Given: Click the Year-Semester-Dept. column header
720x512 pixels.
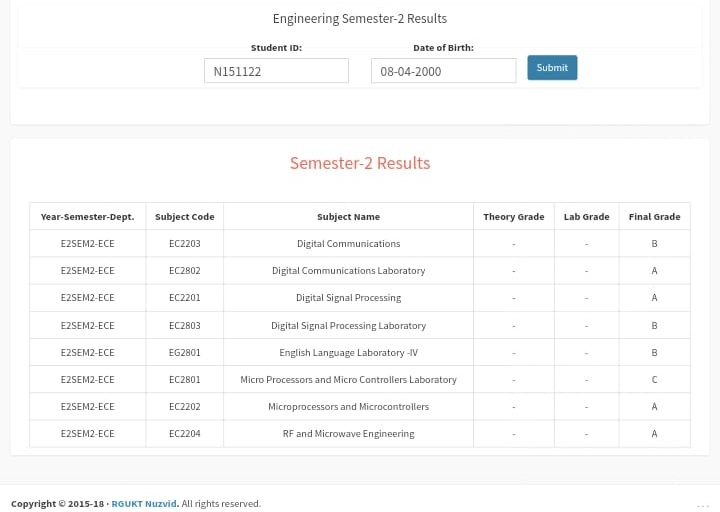Looking at the screenshot, I should coord(87,217).
